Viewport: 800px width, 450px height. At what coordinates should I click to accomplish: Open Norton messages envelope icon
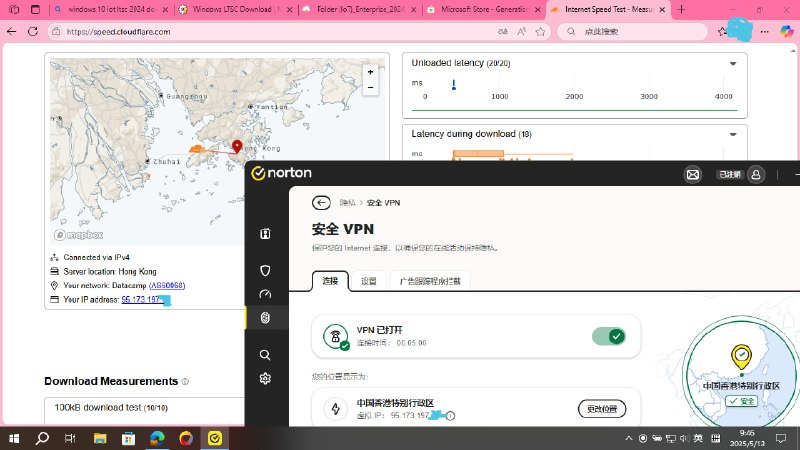pyautogui.click(x=692, y=174)
